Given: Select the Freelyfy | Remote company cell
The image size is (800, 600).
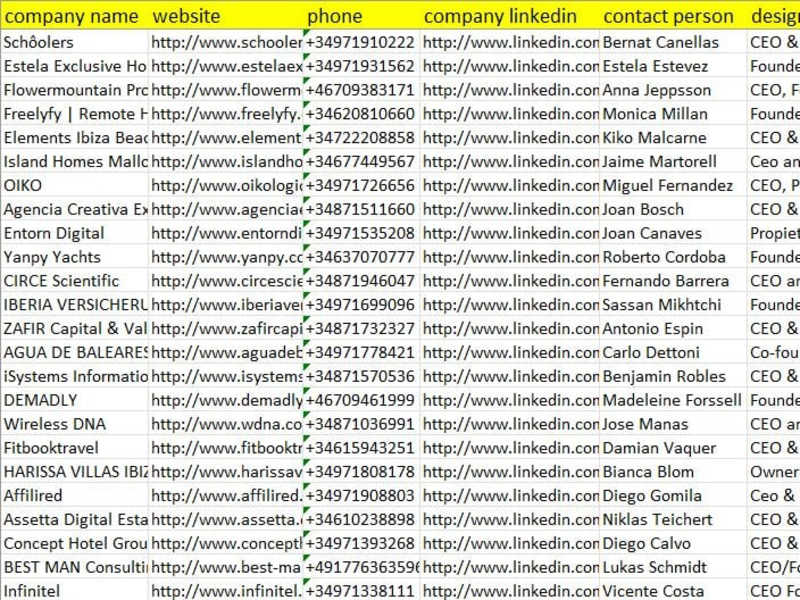Looking at the screenshot, I should click(x=74, y=114).
